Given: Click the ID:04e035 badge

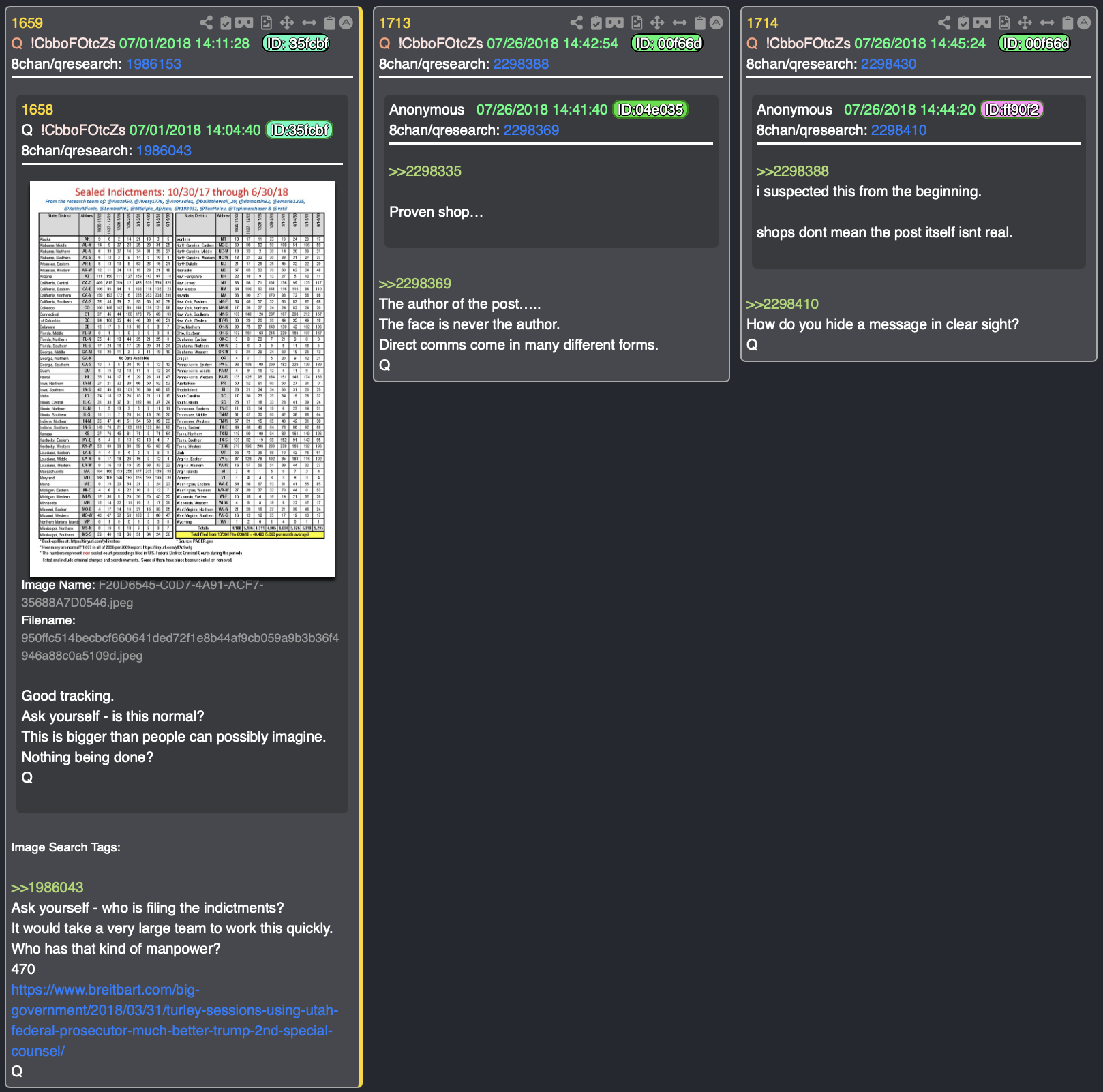Looking at the screenshot, I should pos(650,110).
